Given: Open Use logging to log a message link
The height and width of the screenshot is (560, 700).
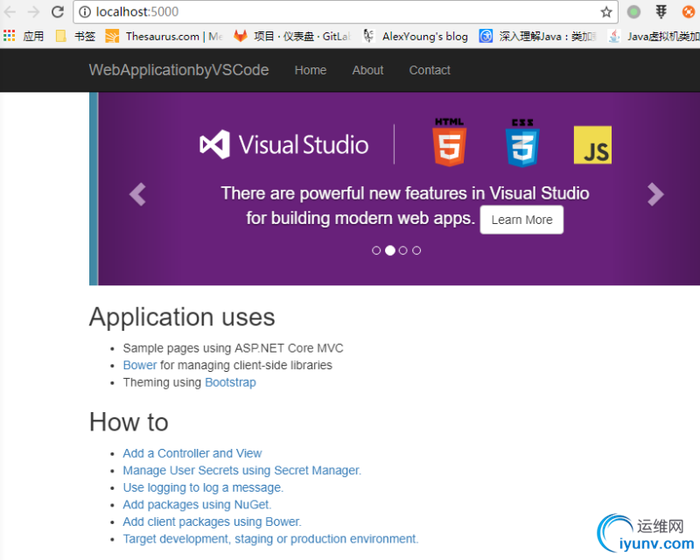Looking at the screenshot, I should click(x=203, y=488).
